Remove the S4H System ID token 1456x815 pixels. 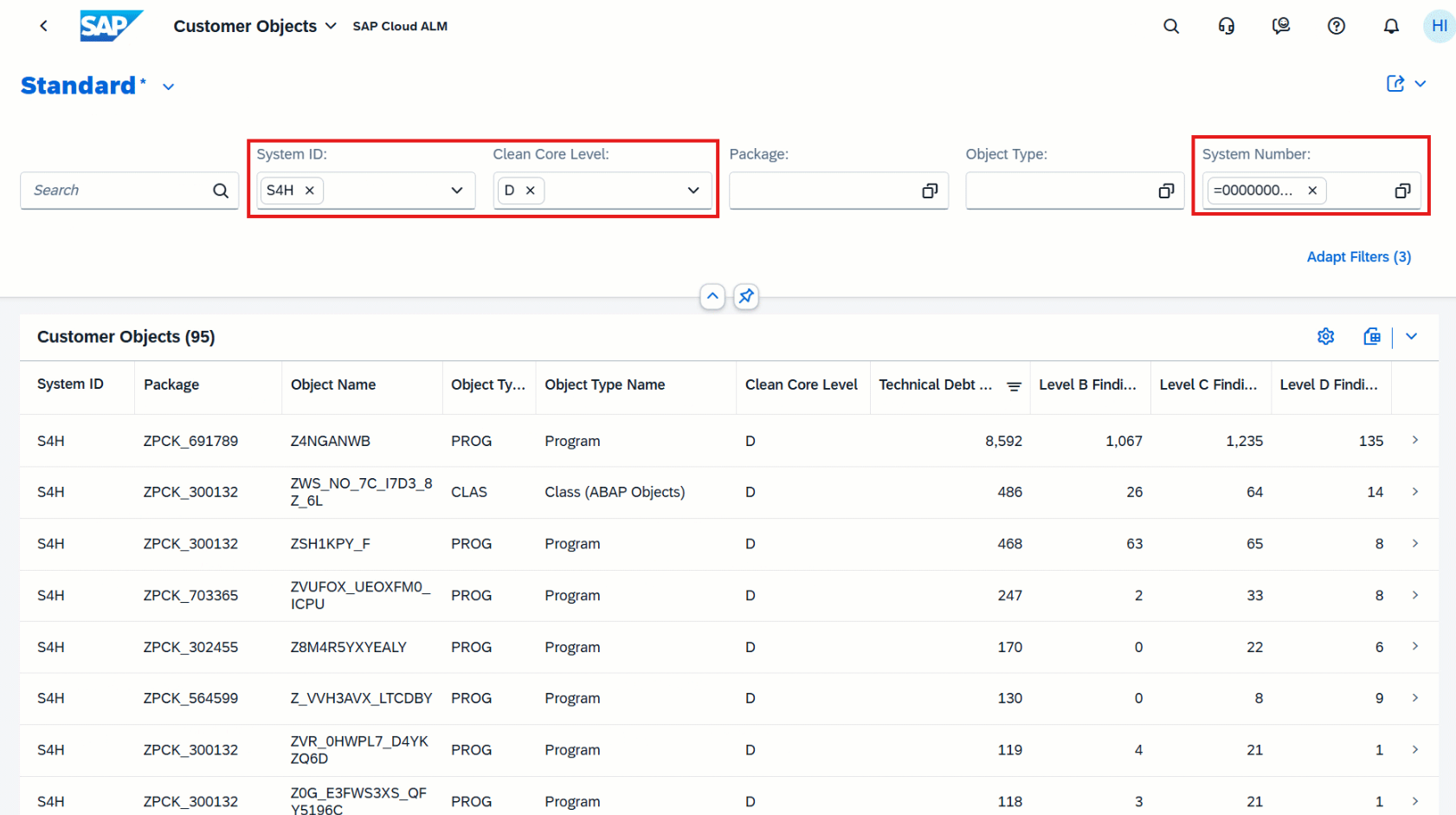(310, 191)
